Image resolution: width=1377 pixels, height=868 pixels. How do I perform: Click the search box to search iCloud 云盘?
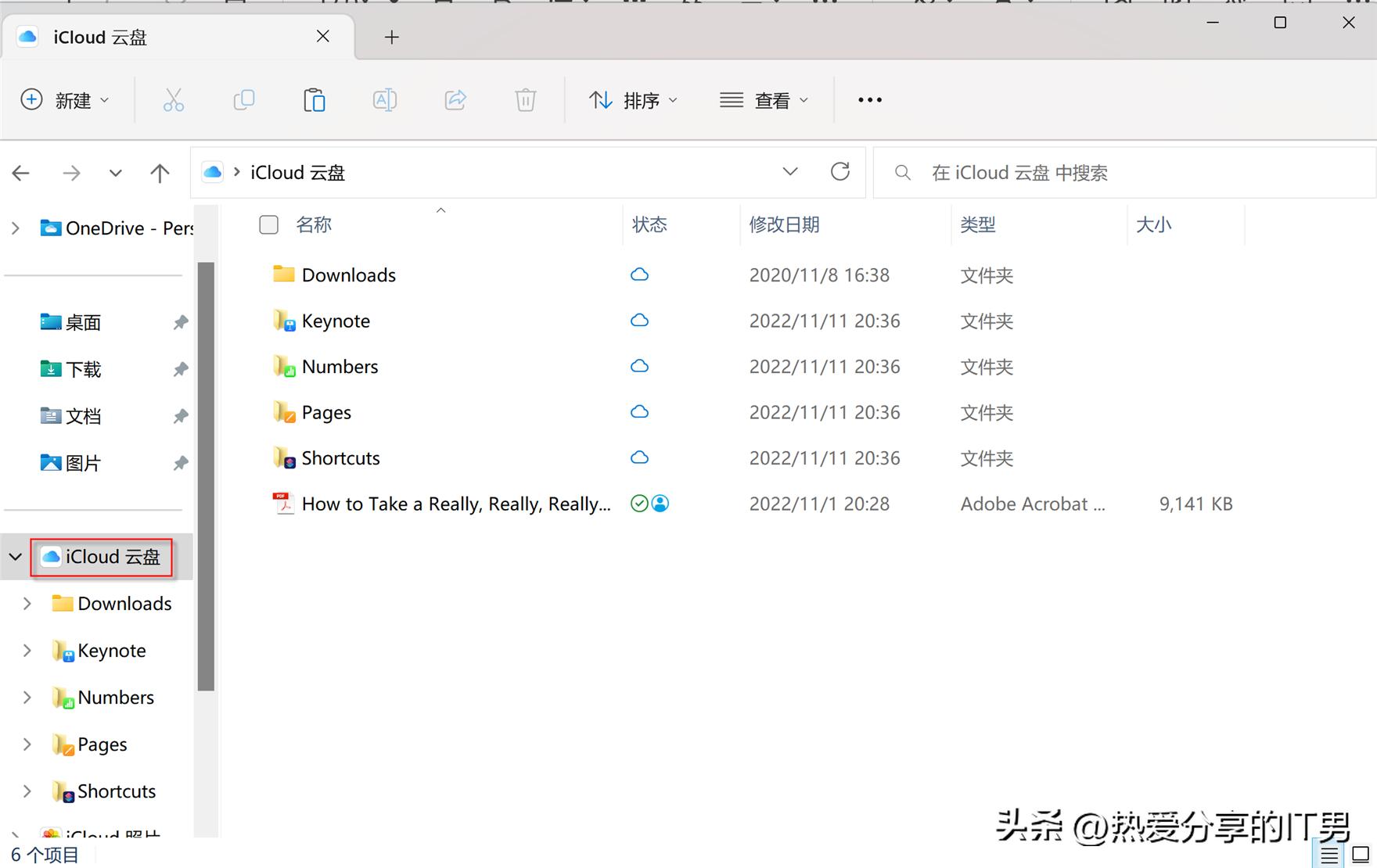1095,172
